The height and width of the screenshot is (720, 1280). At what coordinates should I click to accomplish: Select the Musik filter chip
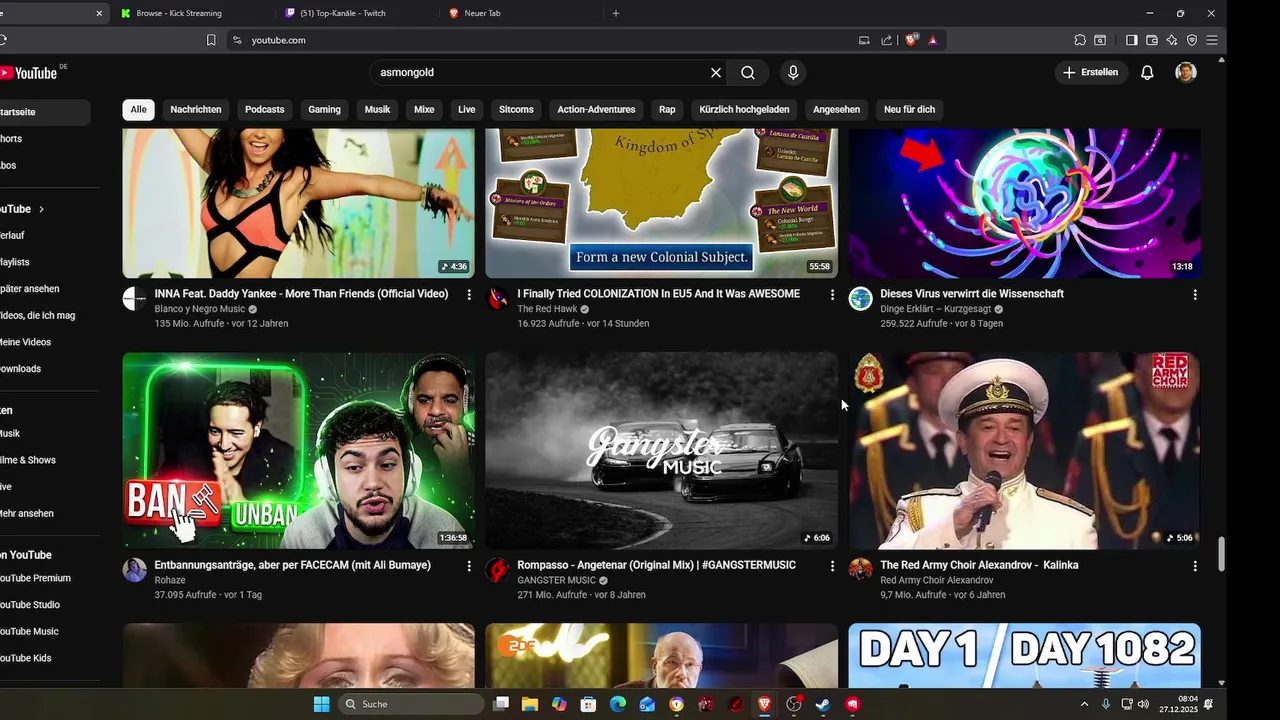(x=377, y=109)
